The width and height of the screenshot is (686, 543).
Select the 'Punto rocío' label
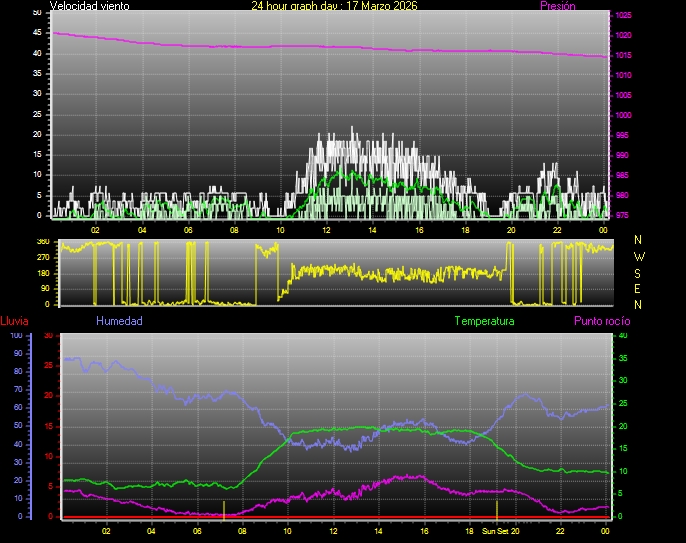(601, 321)
